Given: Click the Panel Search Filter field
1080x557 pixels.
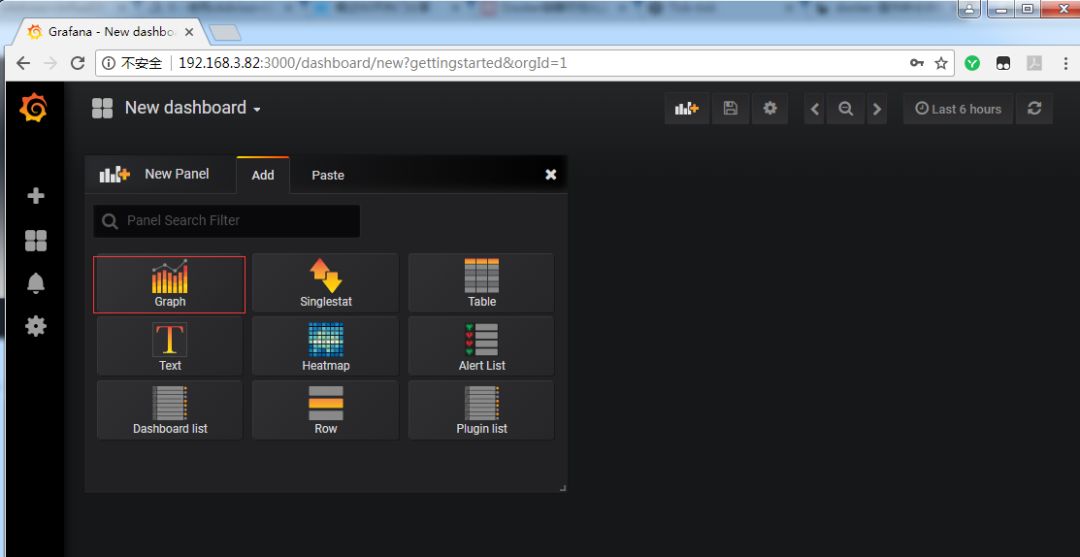Looking at the screenshot, I should [x=227, y=221].
